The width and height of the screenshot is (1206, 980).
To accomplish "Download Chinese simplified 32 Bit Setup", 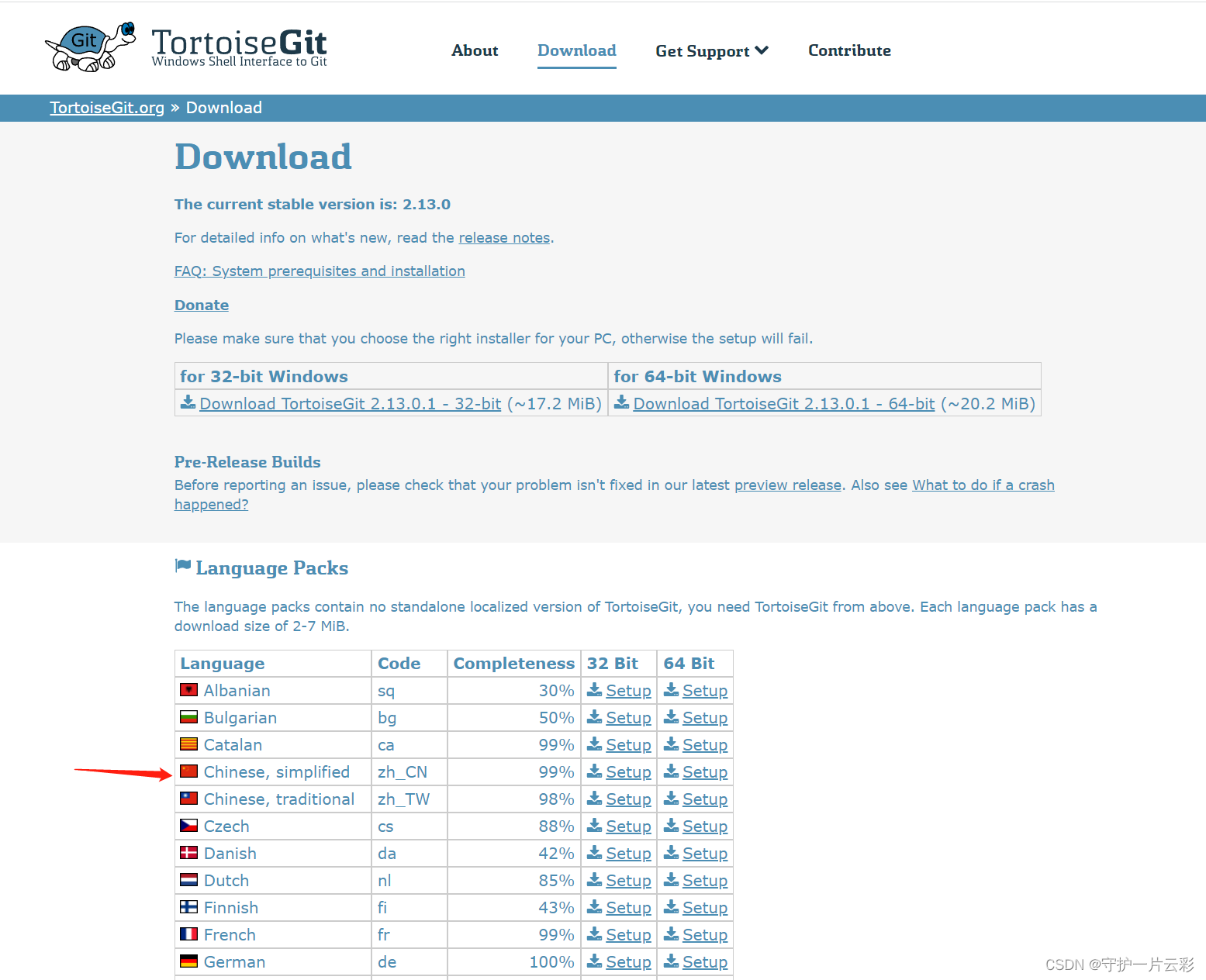I will [x=628, y=772].
